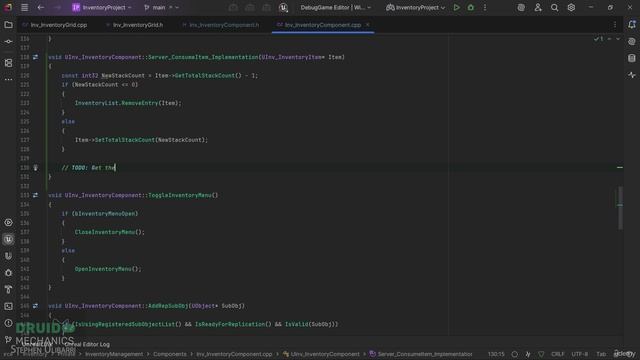Show more tool windows via ellipsis
Image resolution: width=640 pixels, height=360 pixels.
pos(8,80)
